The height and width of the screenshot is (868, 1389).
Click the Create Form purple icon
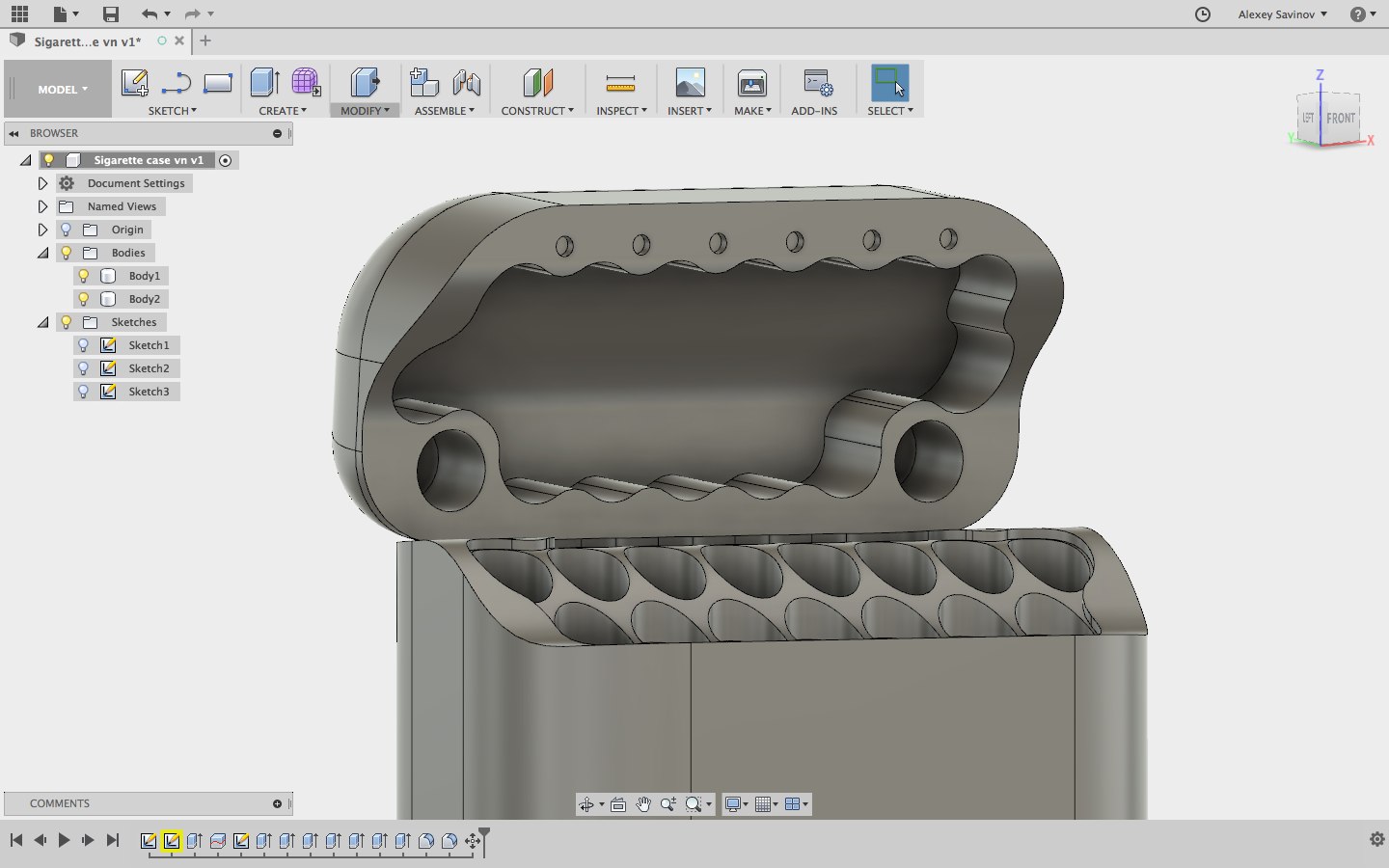point(306,83)
